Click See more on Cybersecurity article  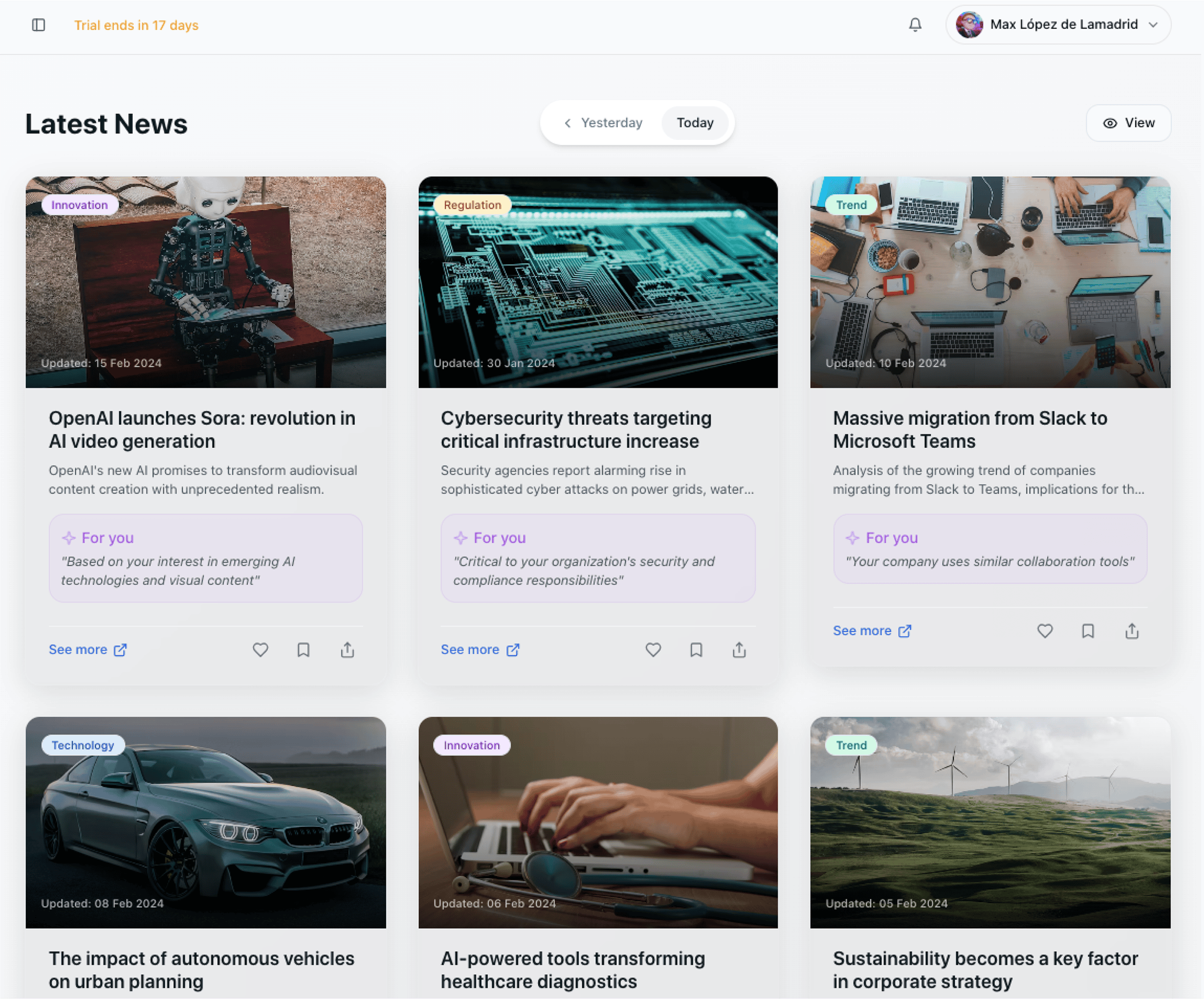[480, 649]
